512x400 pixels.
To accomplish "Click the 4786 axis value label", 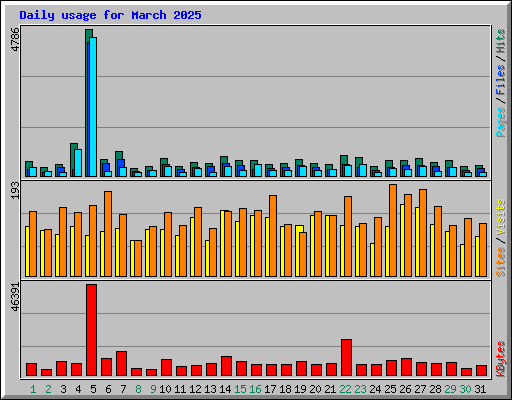I will [15, 39].
